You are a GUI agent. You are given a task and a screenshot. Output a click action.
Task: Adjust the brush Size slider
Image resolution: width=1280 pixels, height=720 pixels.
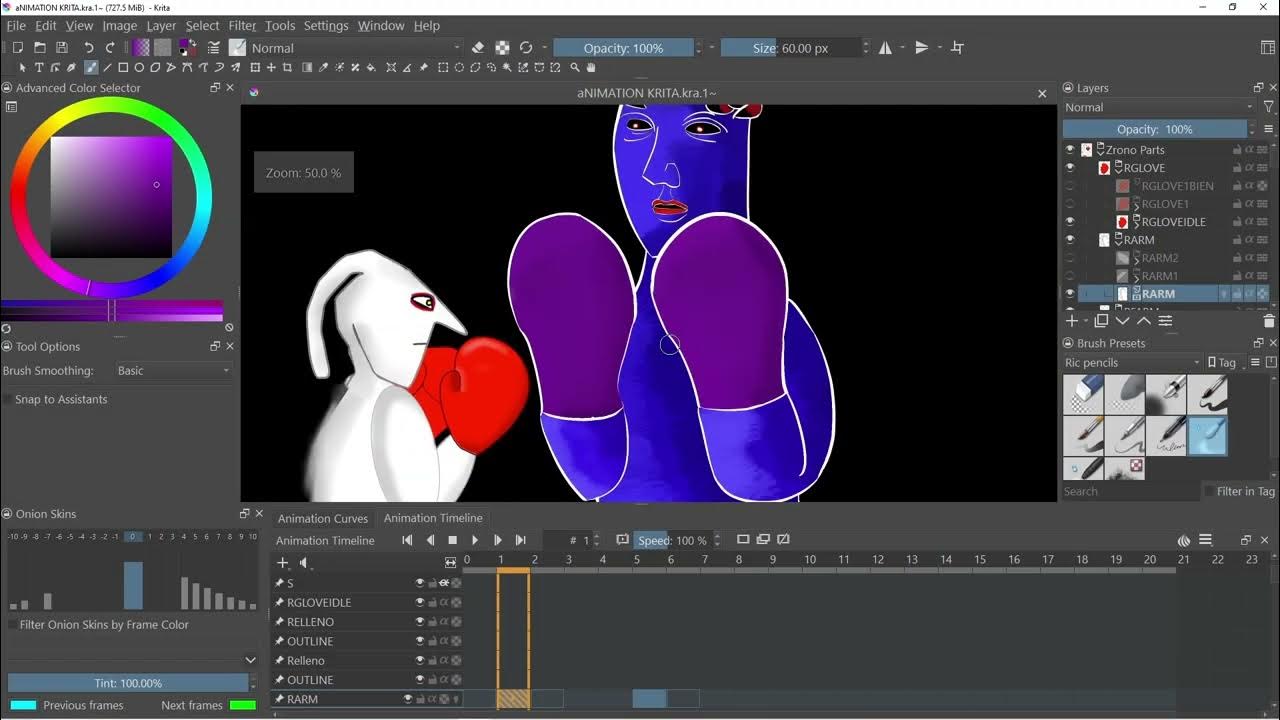coord(790,48)
